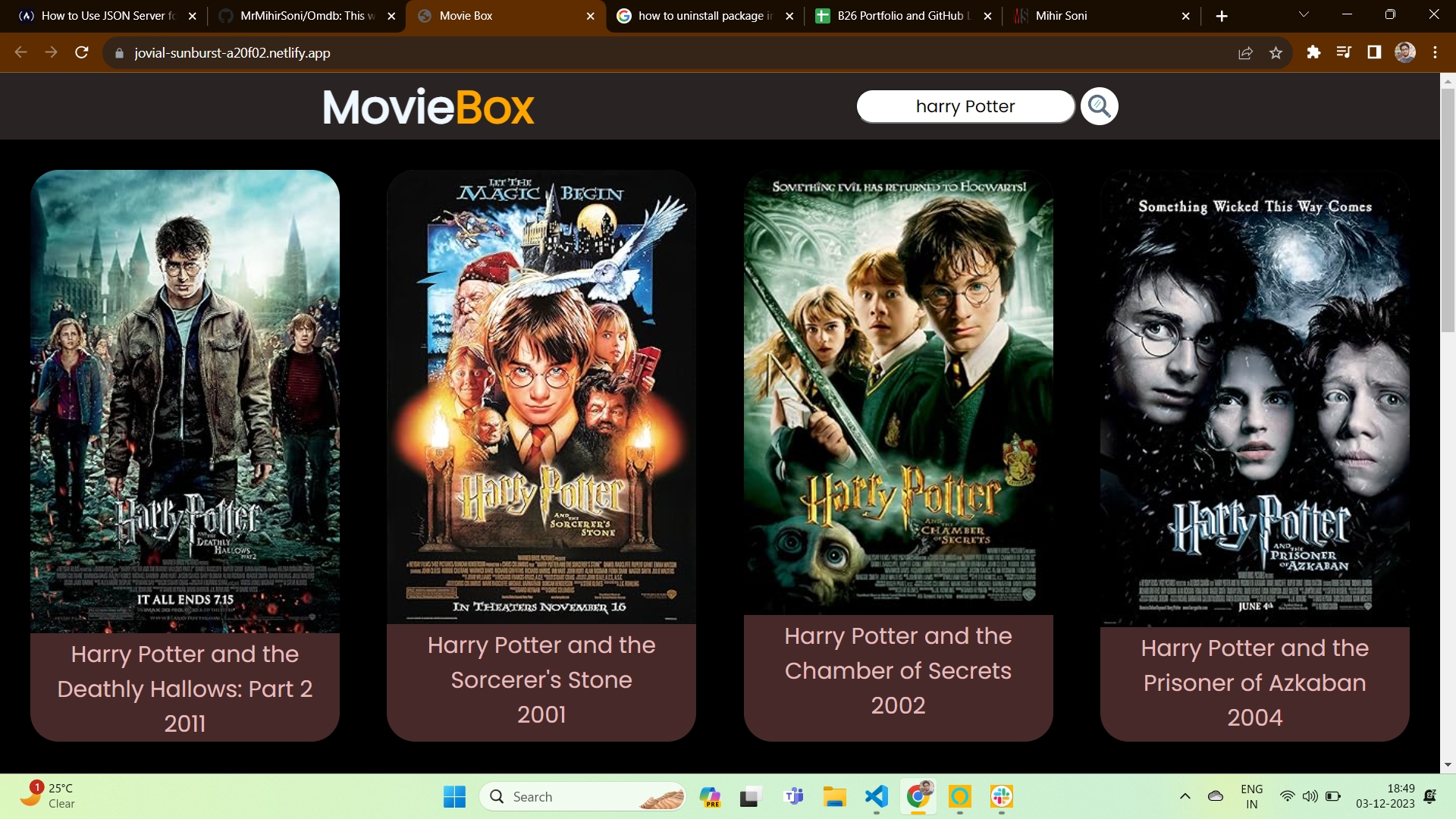
Task: Close the Movie Box tab
Action: click(591, 16)
